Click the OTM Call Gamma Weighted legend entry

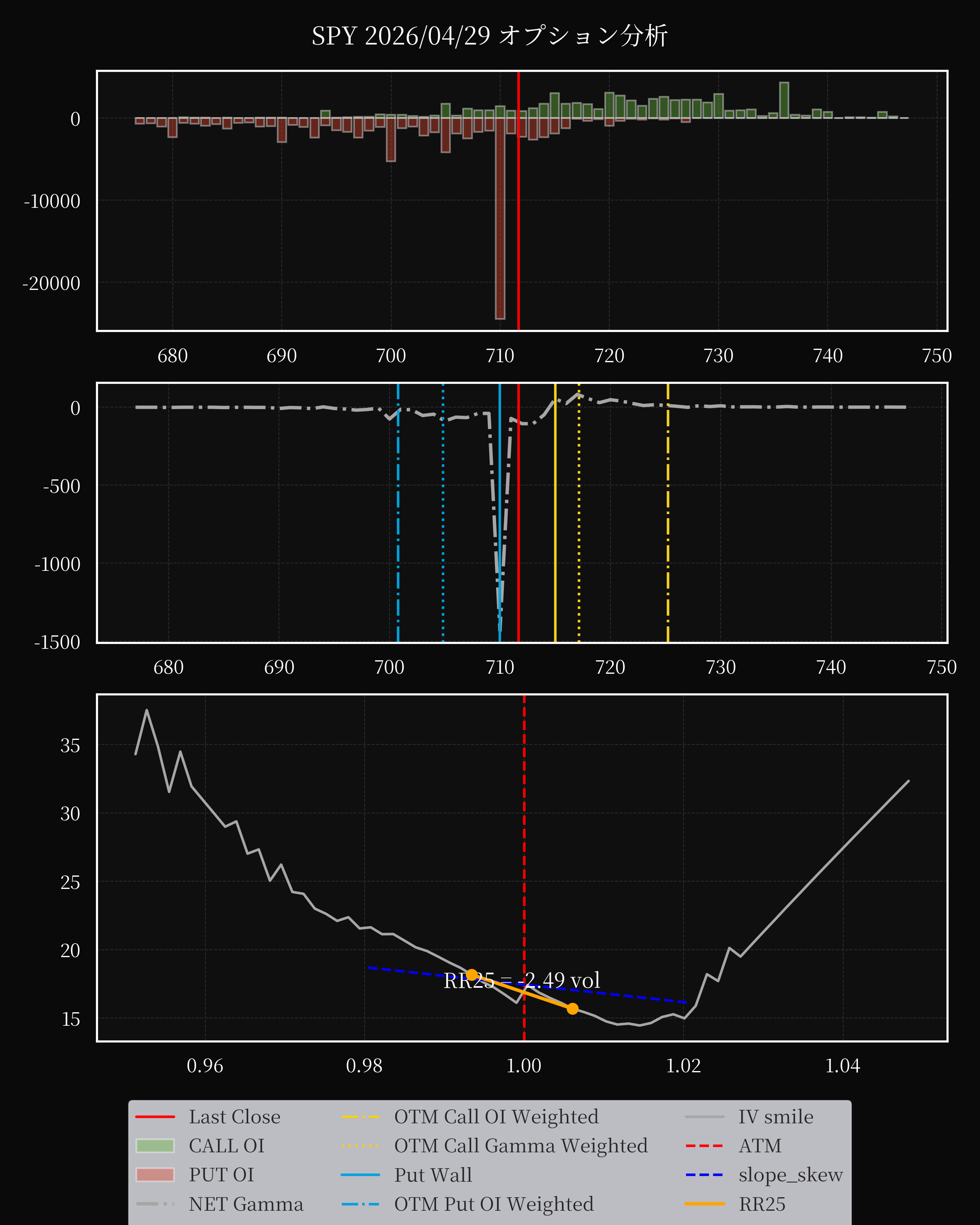pyautogui.click(x=495, y=1145)
